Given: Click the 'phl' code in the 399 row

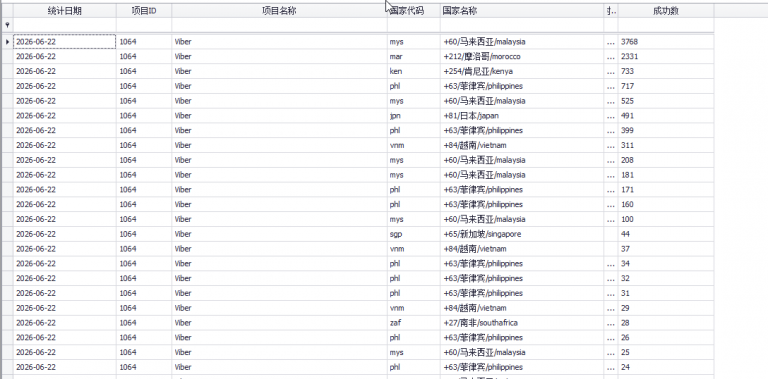Looking at the screenshot, I should [413, 131].
